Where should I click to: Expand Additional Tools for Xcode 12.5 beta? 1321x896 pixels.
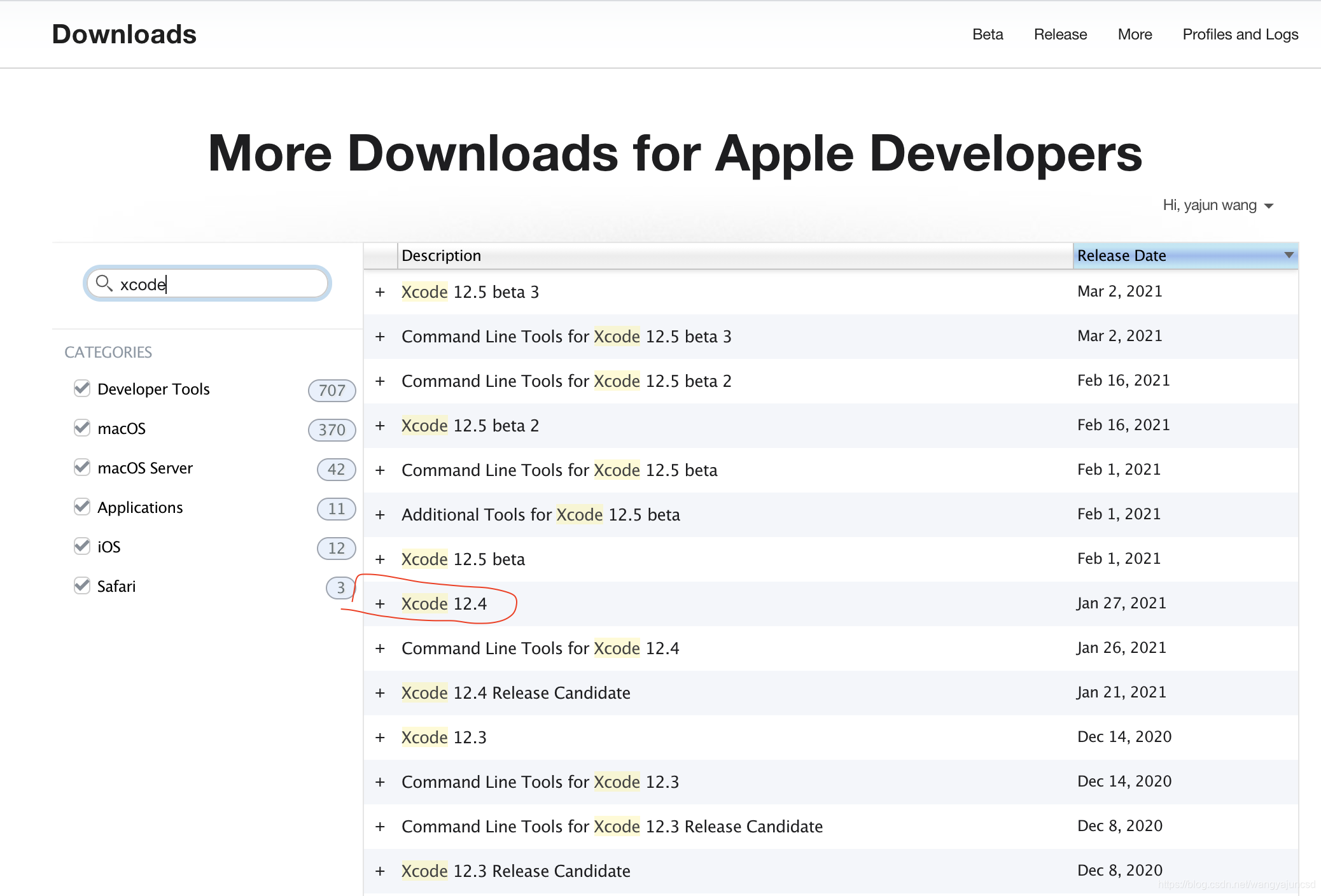[380, 514]
